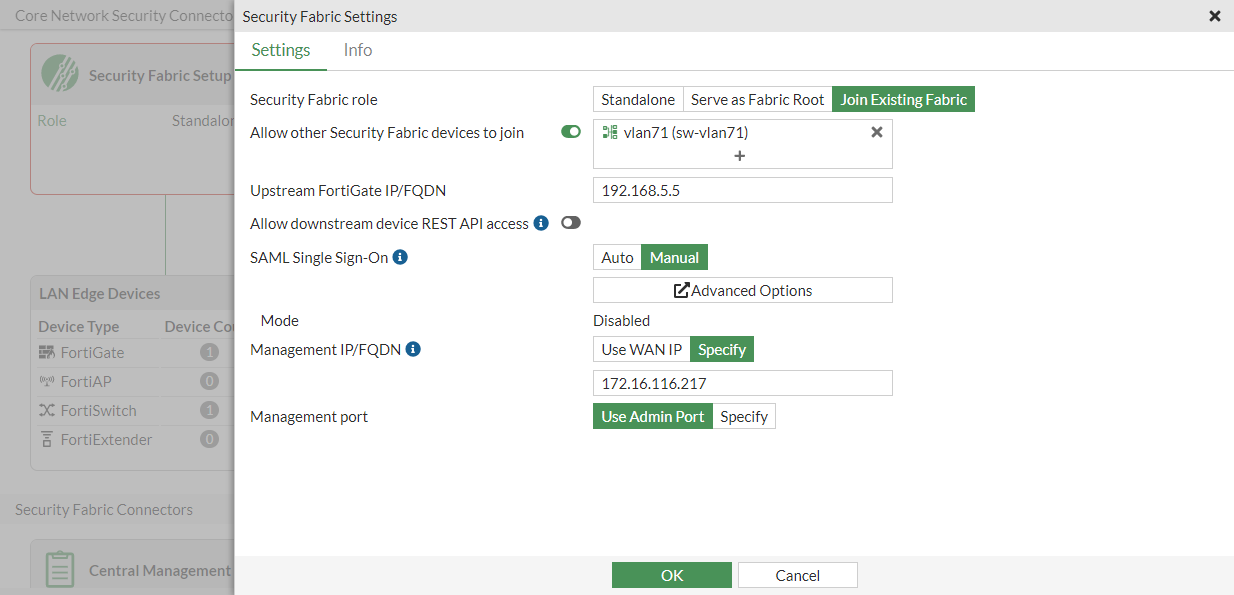Add another interface with the plus icon

pos(740,156)
